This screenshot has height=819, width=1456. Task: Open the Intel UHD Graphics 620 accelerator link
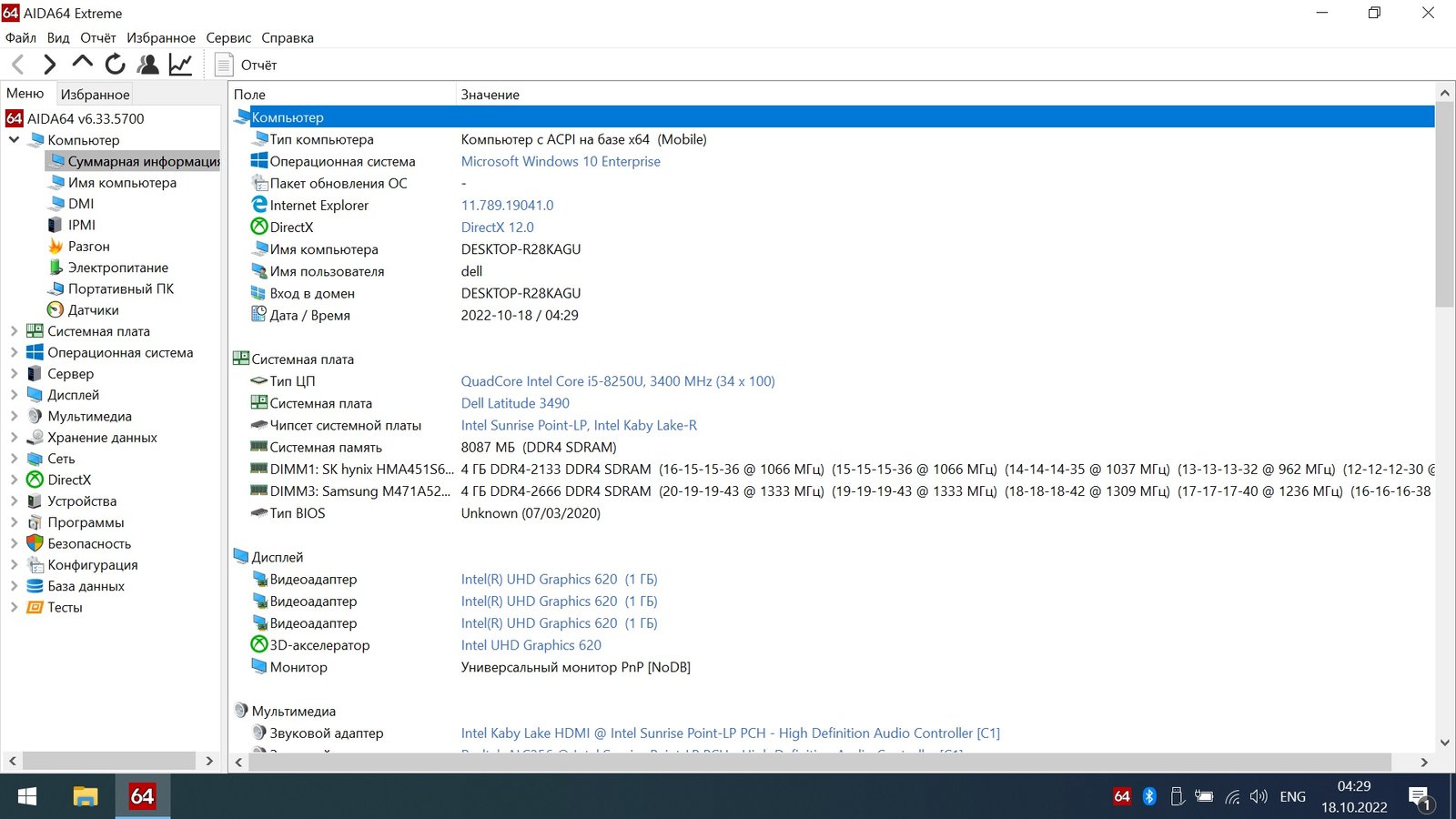pyautogui.click(x=531, y=644)
